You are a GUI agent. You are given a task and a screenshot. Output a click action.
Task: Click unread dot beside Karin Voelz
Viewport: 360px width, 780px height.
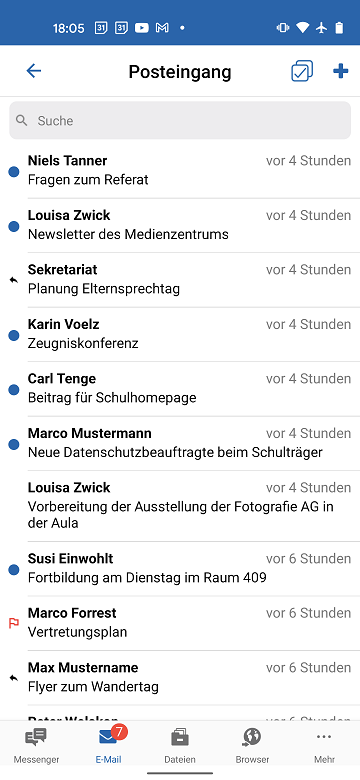14,335
